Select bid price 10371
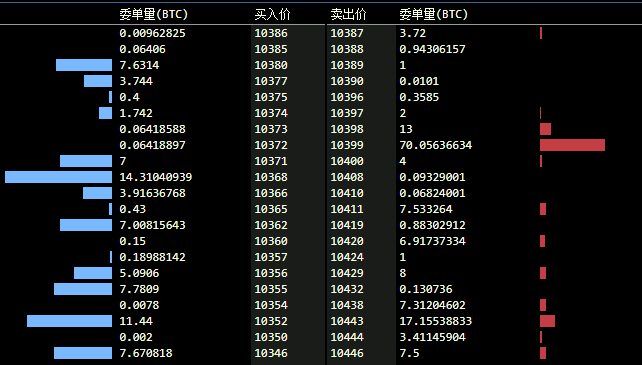This screenshot has height=365, width=642. tap(271, 161)
